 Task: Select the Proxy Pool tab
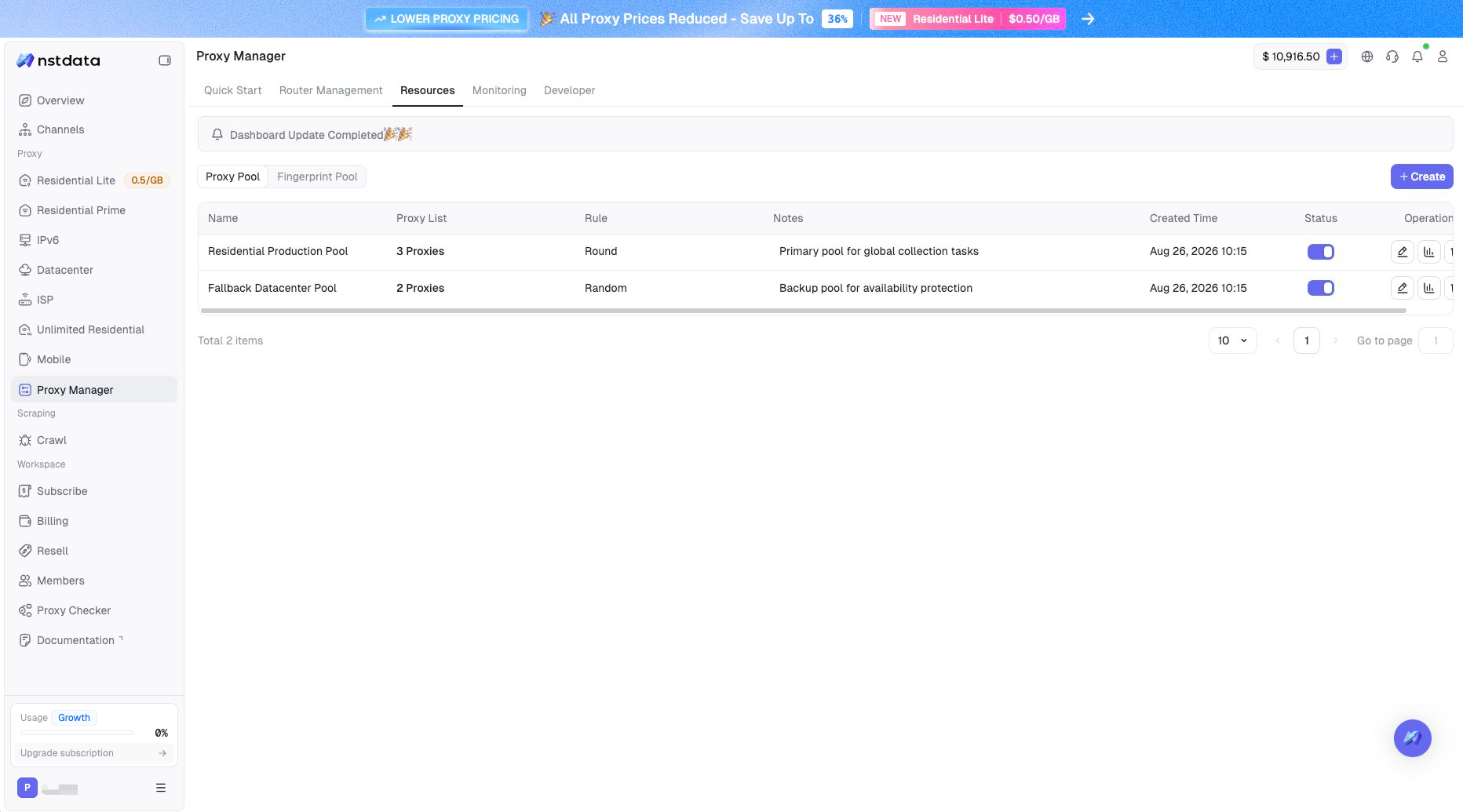click(232, 177)
